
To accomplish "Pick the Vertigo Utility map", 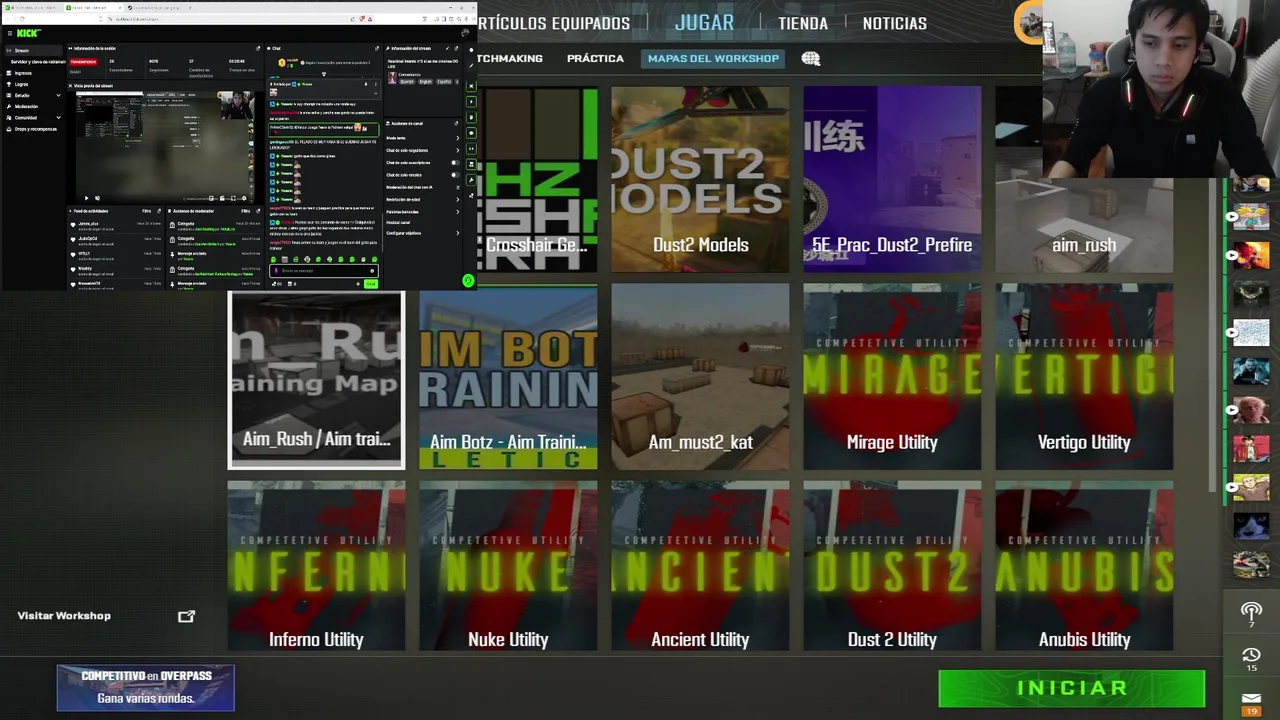I will pyautogui.click(x=1084, y=377).
